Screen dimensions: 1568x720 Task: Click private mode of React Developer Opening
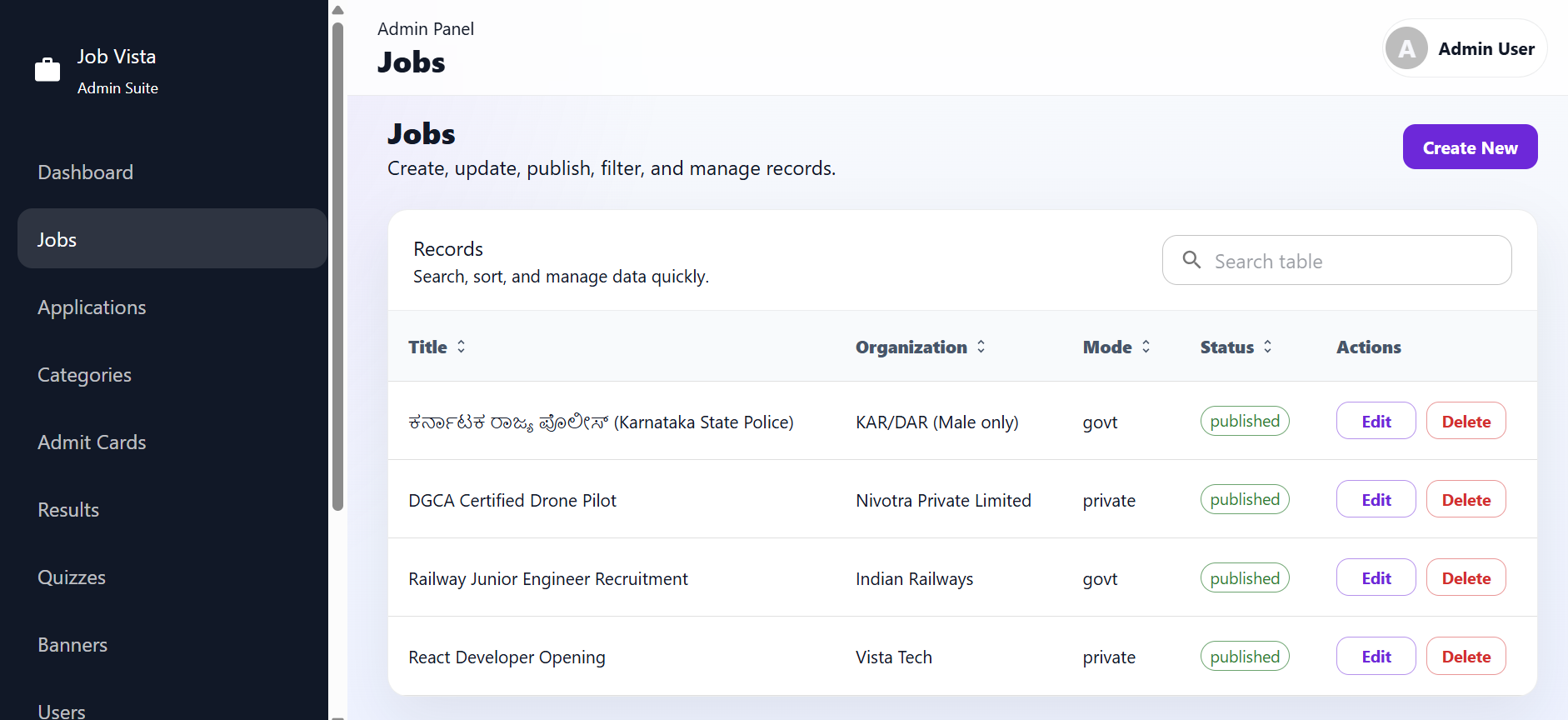pyautogui.click(x=1109, y=657)
